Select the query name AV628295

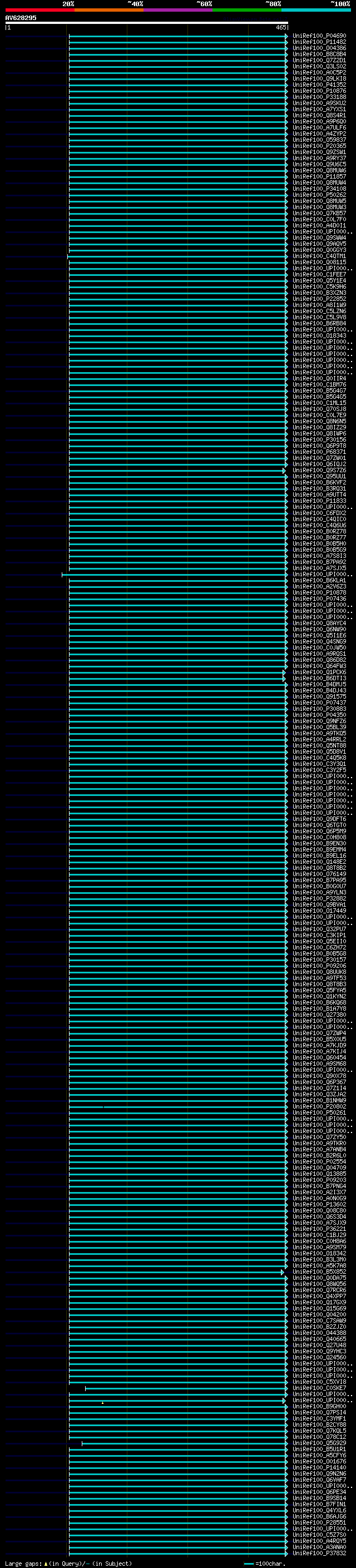(x=21, y=18)
